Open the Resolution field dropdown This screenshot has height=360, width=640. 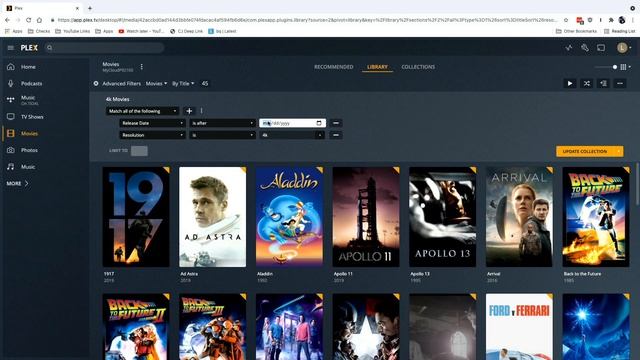152,135
